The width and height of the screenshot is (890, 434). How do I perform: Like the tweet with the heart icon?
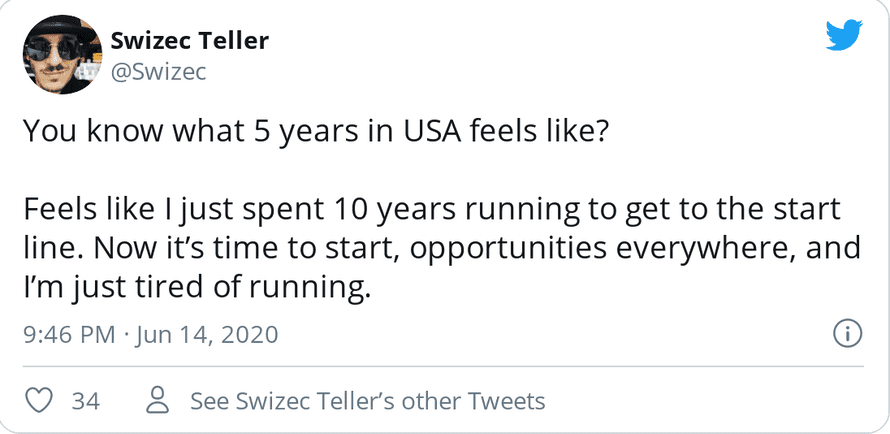point(38,401)
